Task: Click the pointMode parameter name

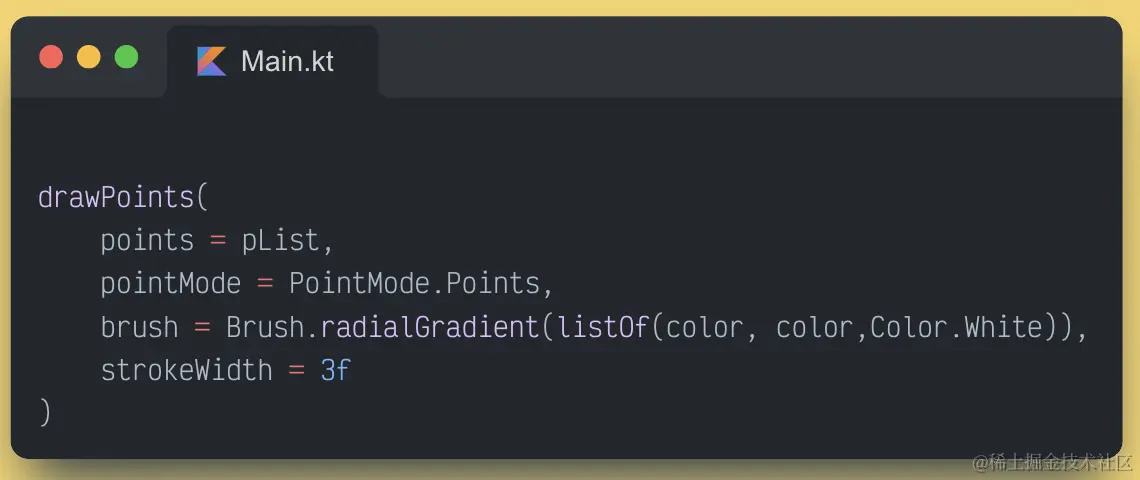Action: [171, 284]
